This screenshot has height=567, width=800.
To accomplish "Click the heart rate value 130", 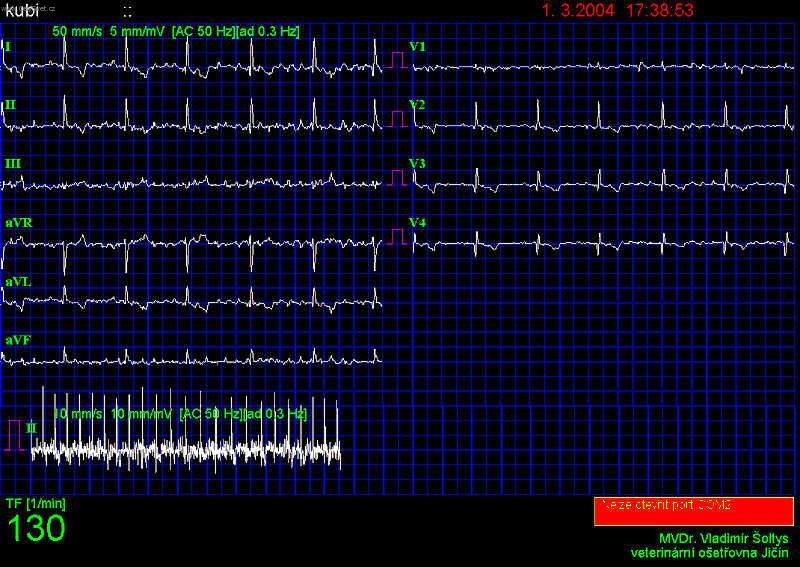I will pyautogui.click(x=36, y=529).
